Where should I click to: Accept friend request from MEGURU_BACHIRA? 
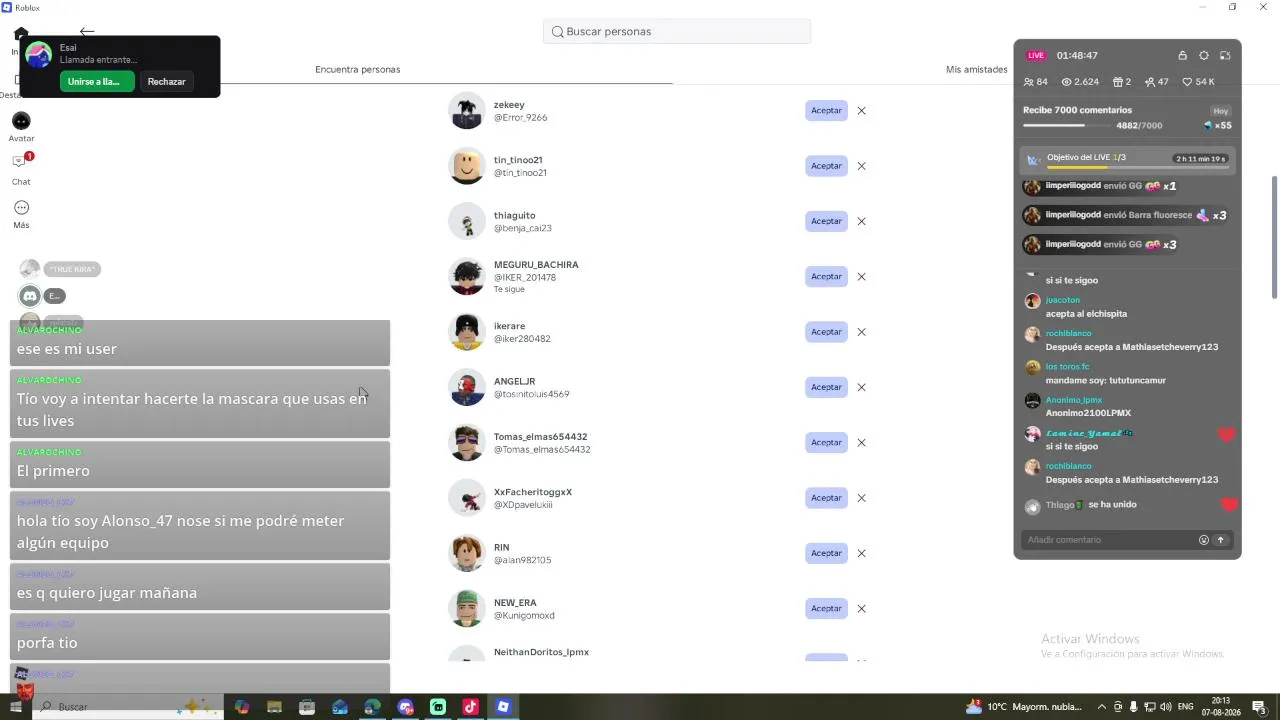coord(826,277)
